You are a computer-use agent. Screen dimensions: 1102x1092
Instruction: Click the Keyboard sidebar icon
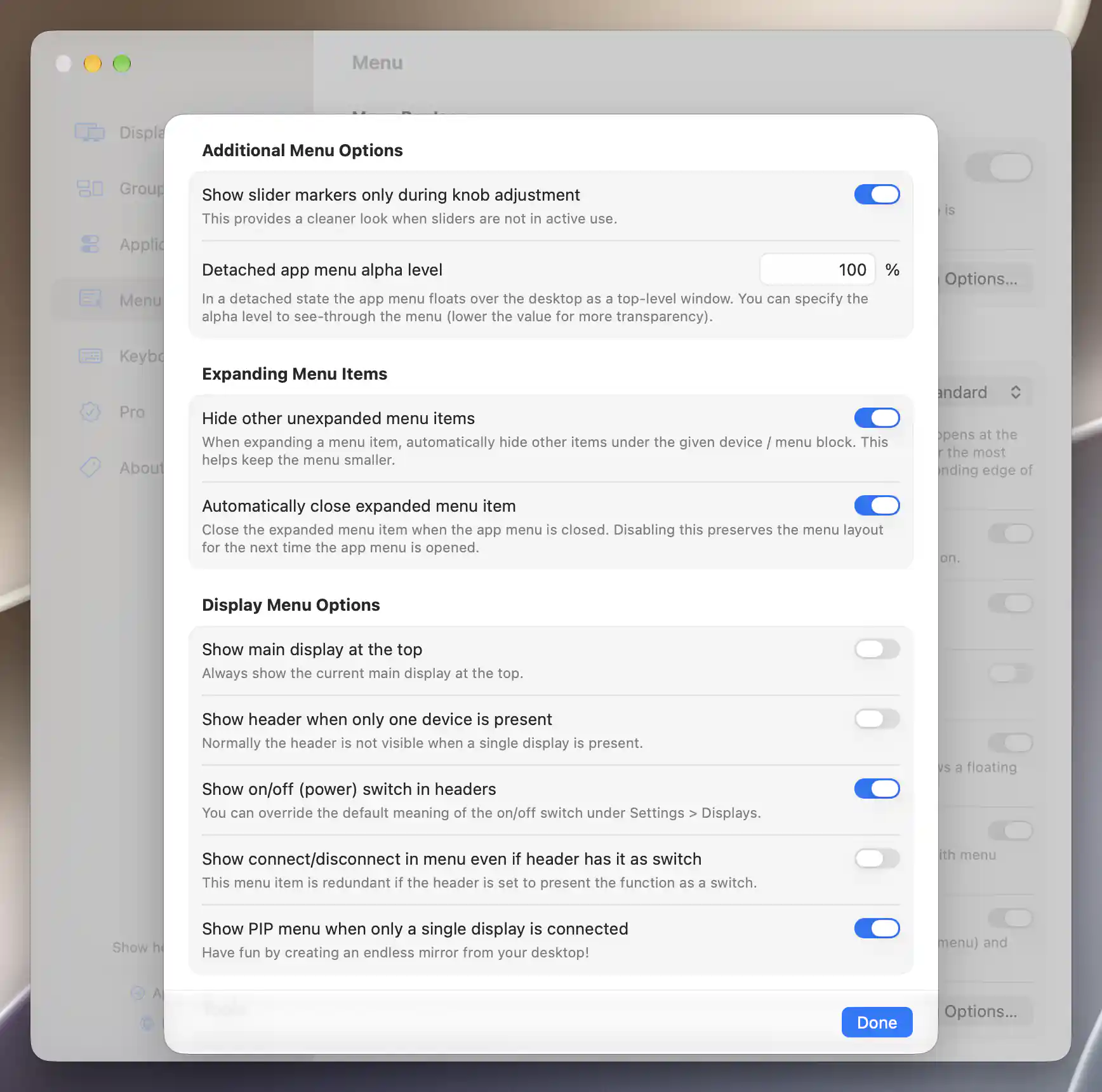pyautogui.click(x=90, y=356)
